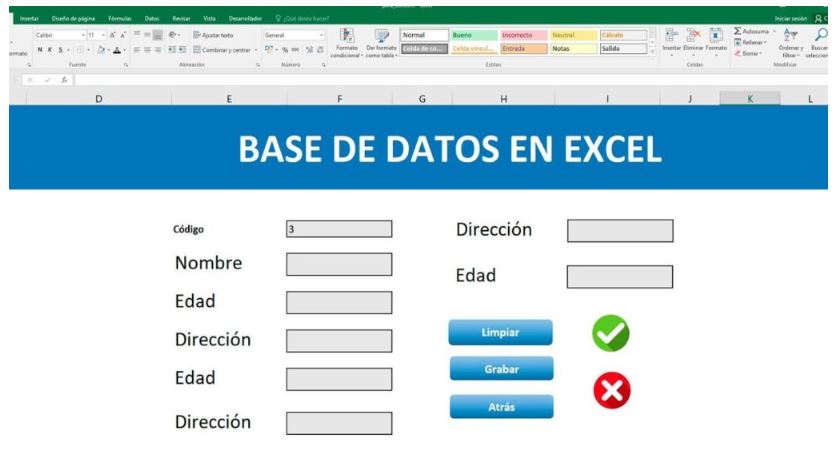Click the increase decimal icon
This screenshot has width=834, height=472.
pos(309,49)
